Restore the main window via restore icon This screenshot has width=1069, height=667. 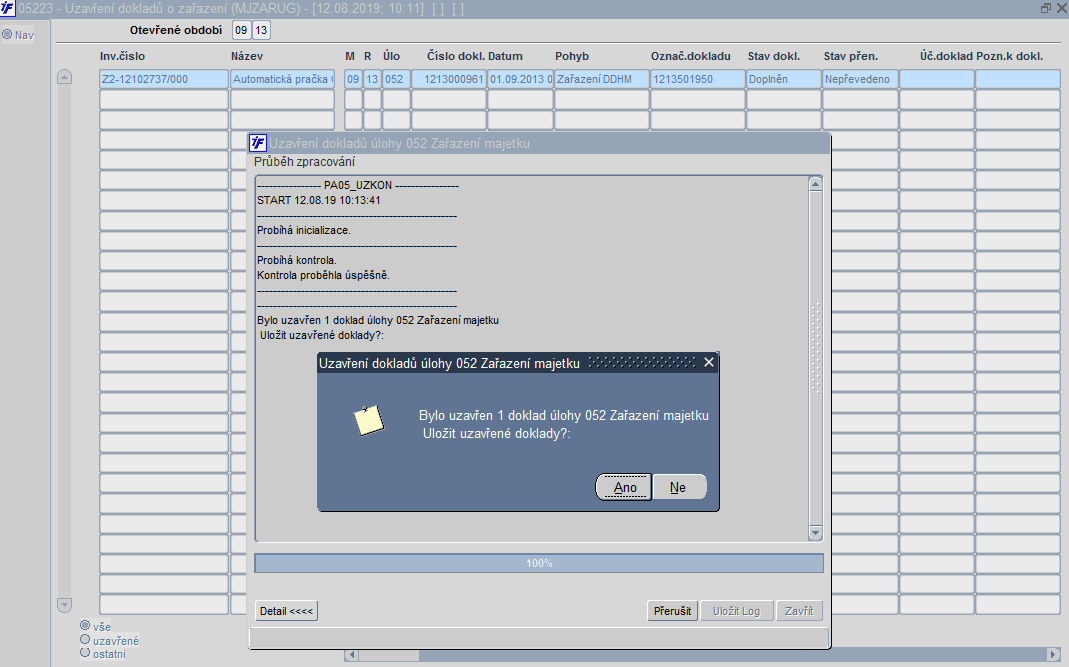click(x=1046, y=8)
